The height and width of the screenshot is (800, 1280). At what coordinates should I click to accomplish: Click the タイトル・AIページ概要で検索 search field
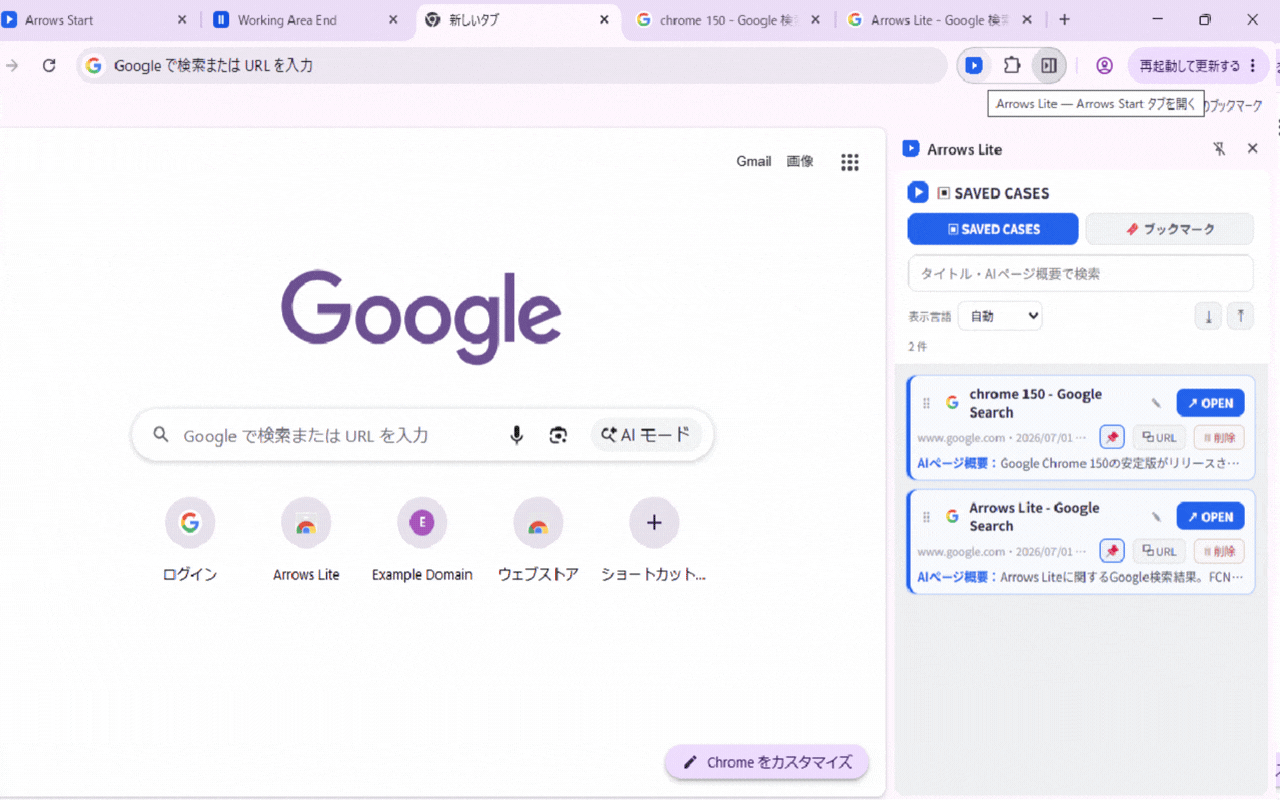[x=1080, y=273]
